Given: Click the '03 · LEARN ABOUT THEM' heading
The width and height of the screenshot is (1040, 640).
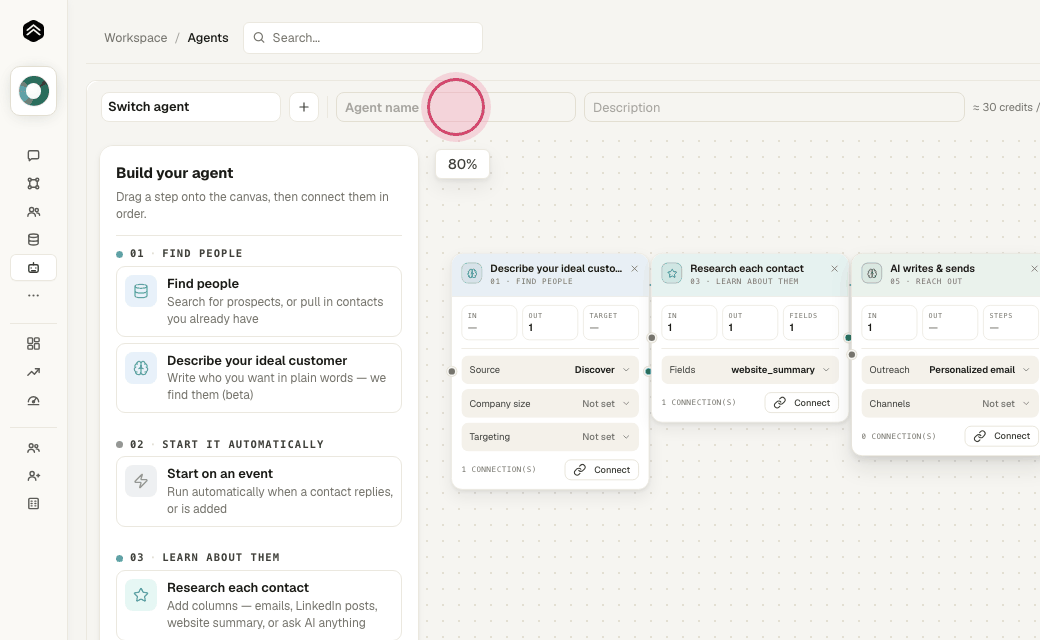Looking at the screenshot, I should [x=204, y=557].
